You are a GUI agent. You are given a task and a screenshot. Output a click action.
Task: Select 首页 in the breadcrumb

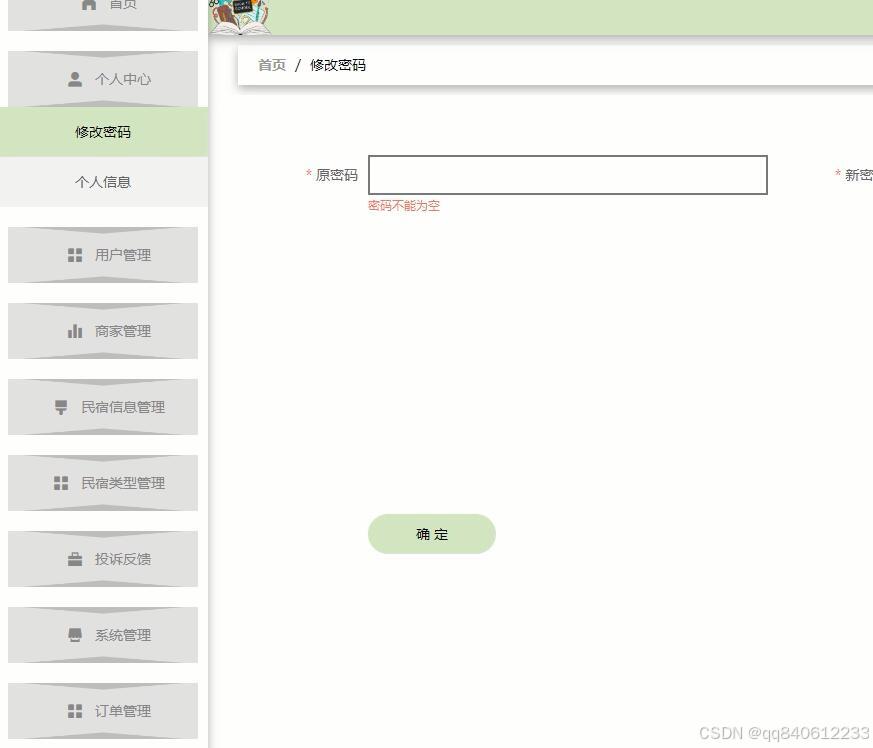[270, 65]
